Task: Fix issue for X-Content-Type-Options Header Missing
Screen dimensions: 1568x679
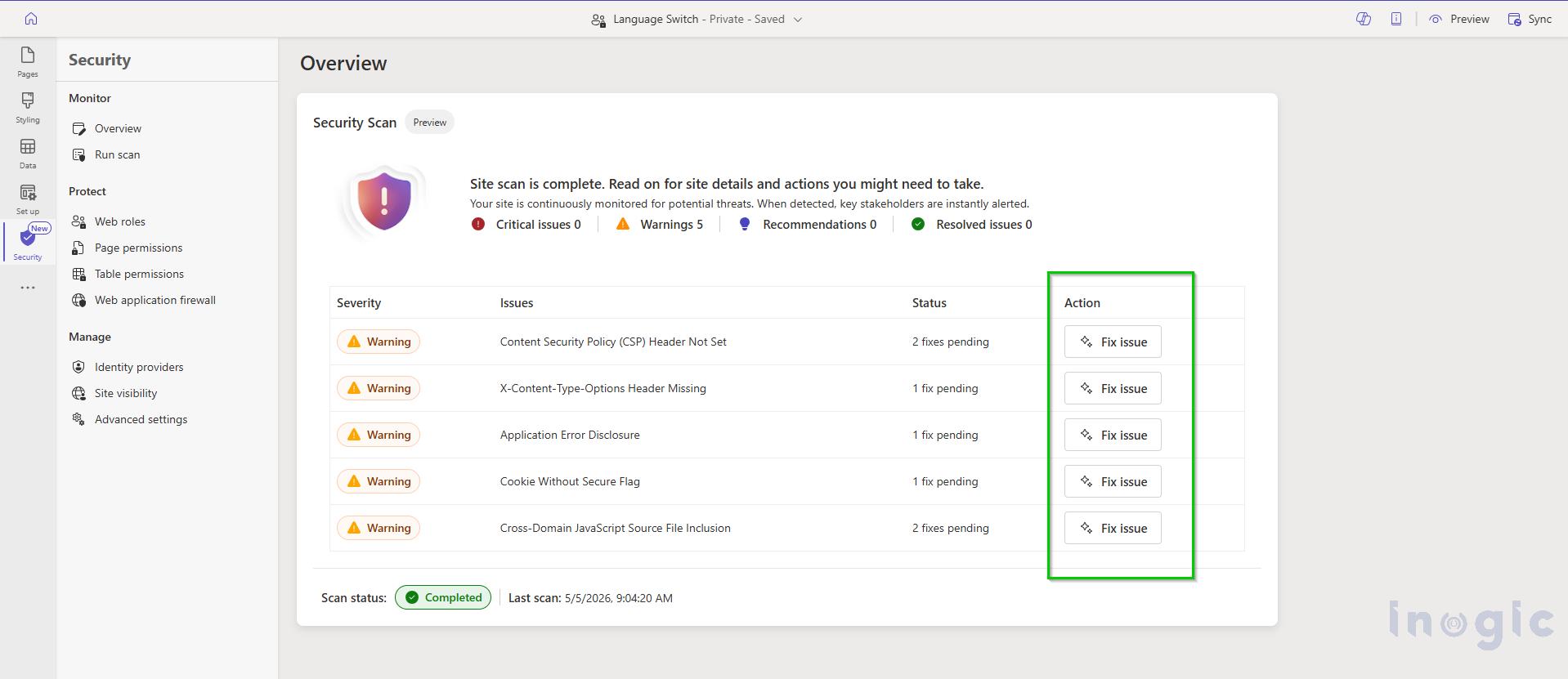Action: click(1113, 388)
